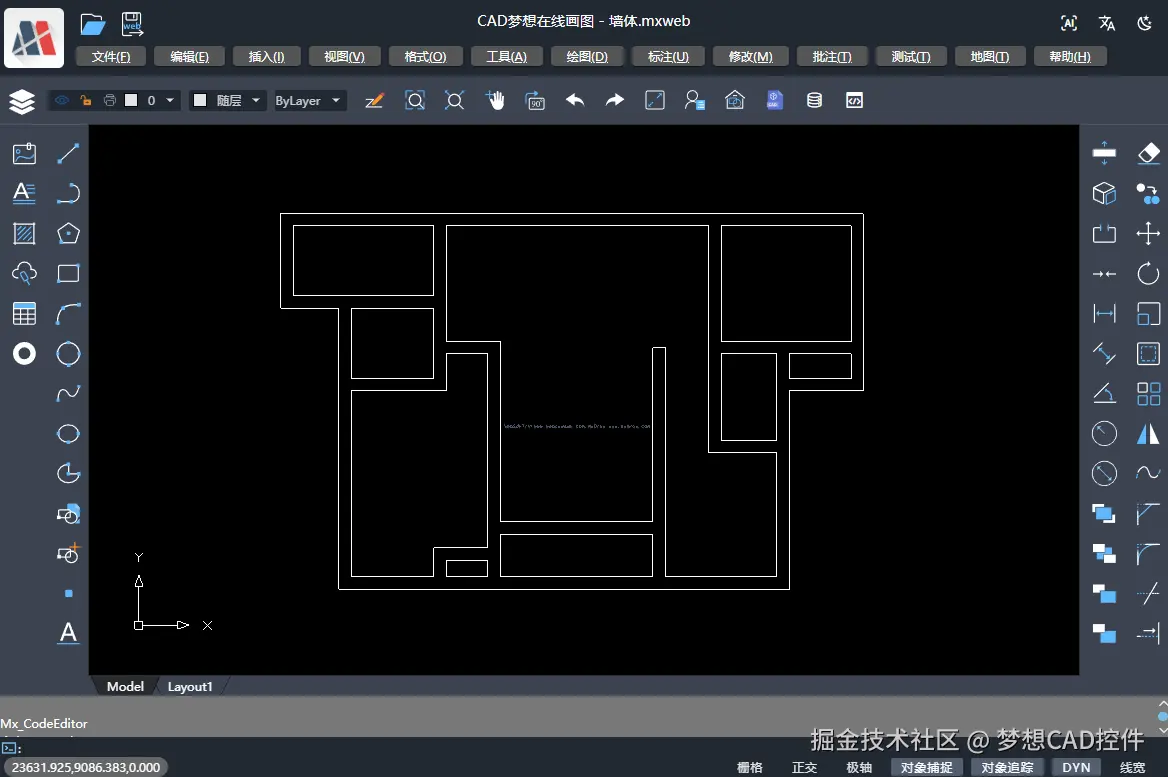Select the Fillet tool
The height and width of the screenshot is (777, 1168).
coord(1148,554)
